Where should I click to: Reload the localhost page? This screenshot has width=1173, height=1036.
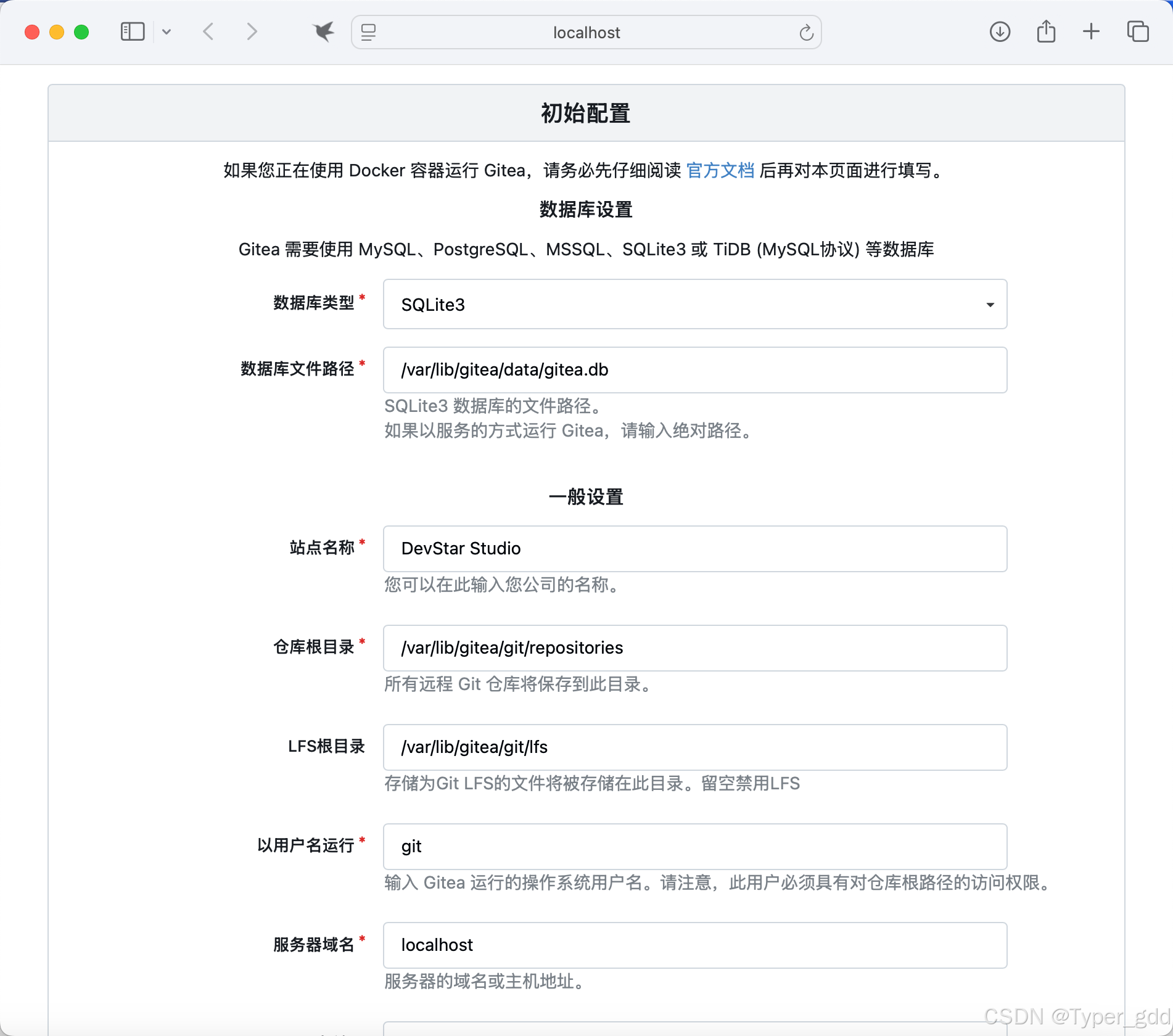pyautogui.click(x=806, y=32)
